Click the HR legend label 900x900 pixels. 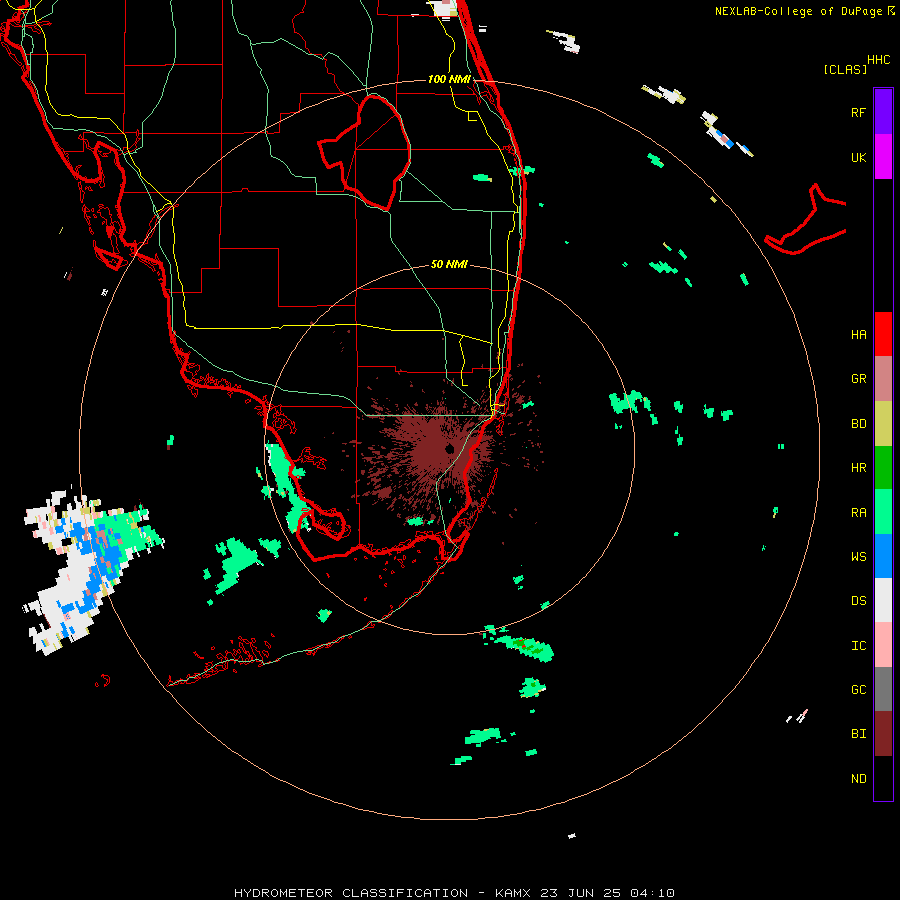(858, 468)
